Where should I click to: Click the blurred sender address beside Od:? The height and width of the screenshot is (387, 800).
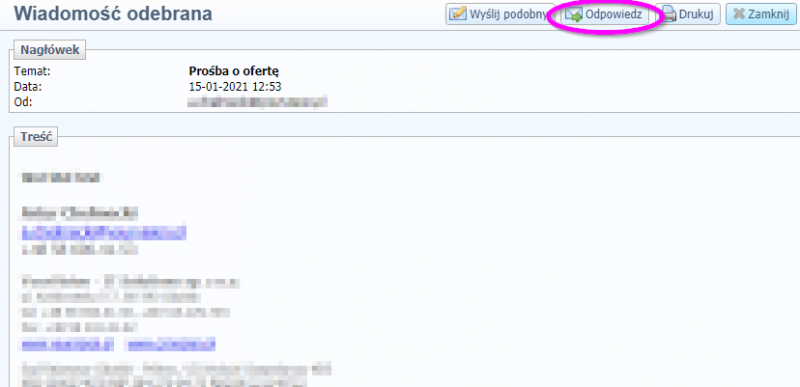pos(257,102)
